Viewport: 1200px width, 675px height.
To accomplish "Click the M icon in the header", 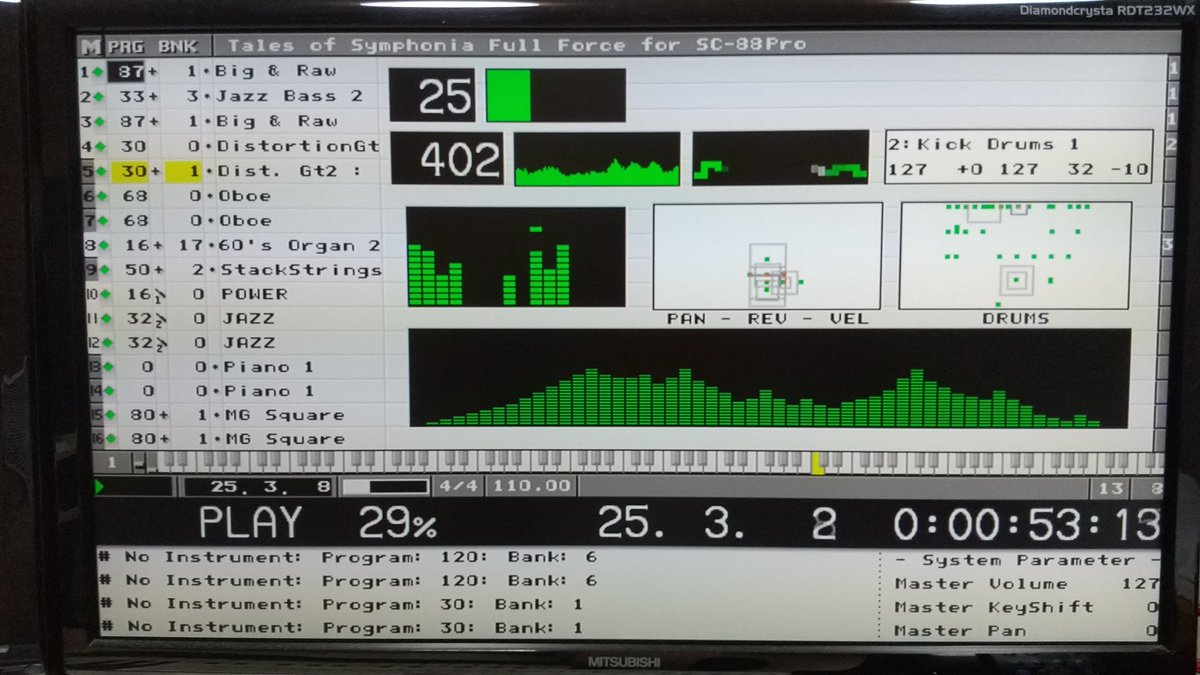I will tap(91, 45).
